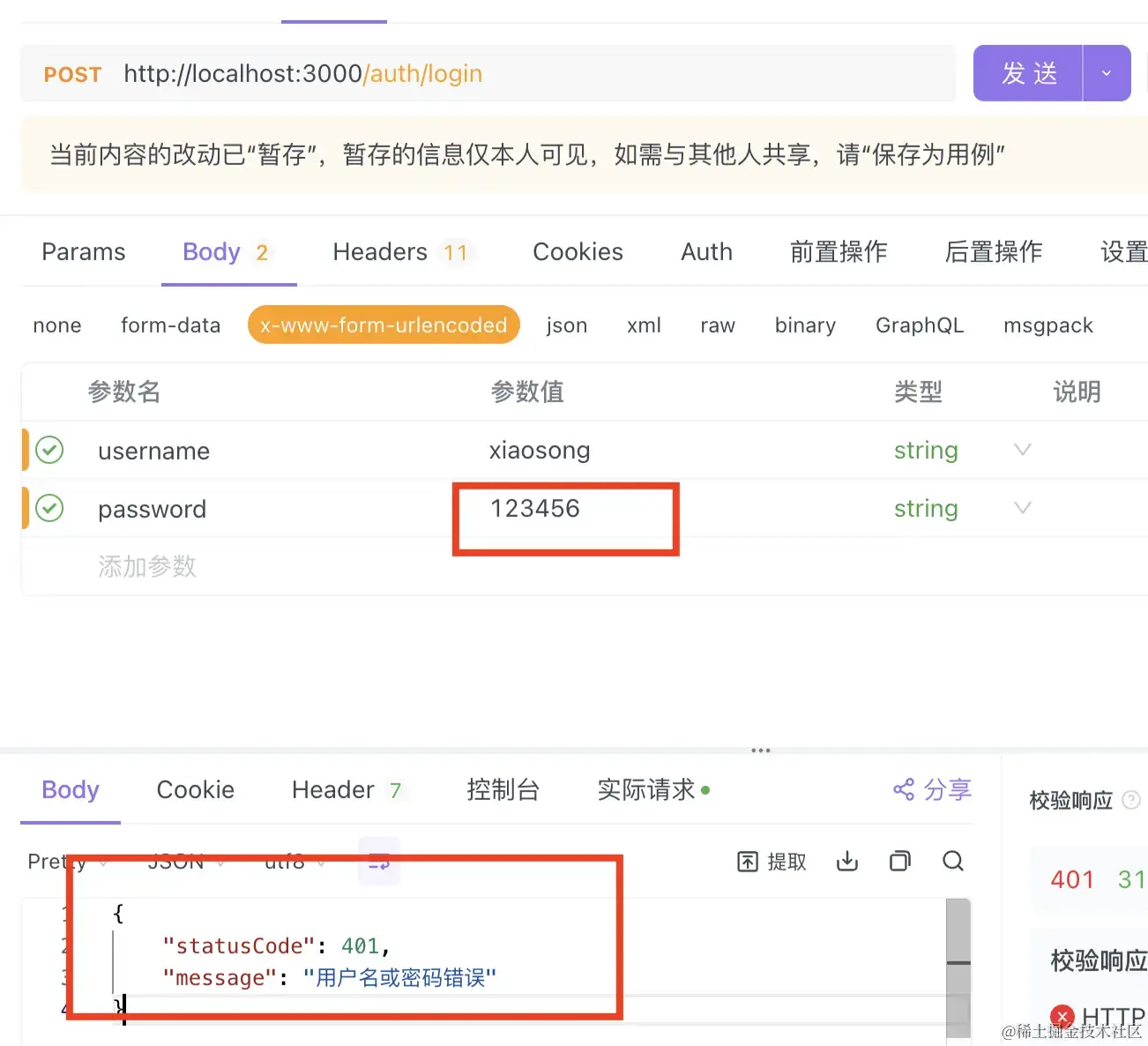Click the username parameter name cell
1148x1046 pixels.
tap(154, 451)
